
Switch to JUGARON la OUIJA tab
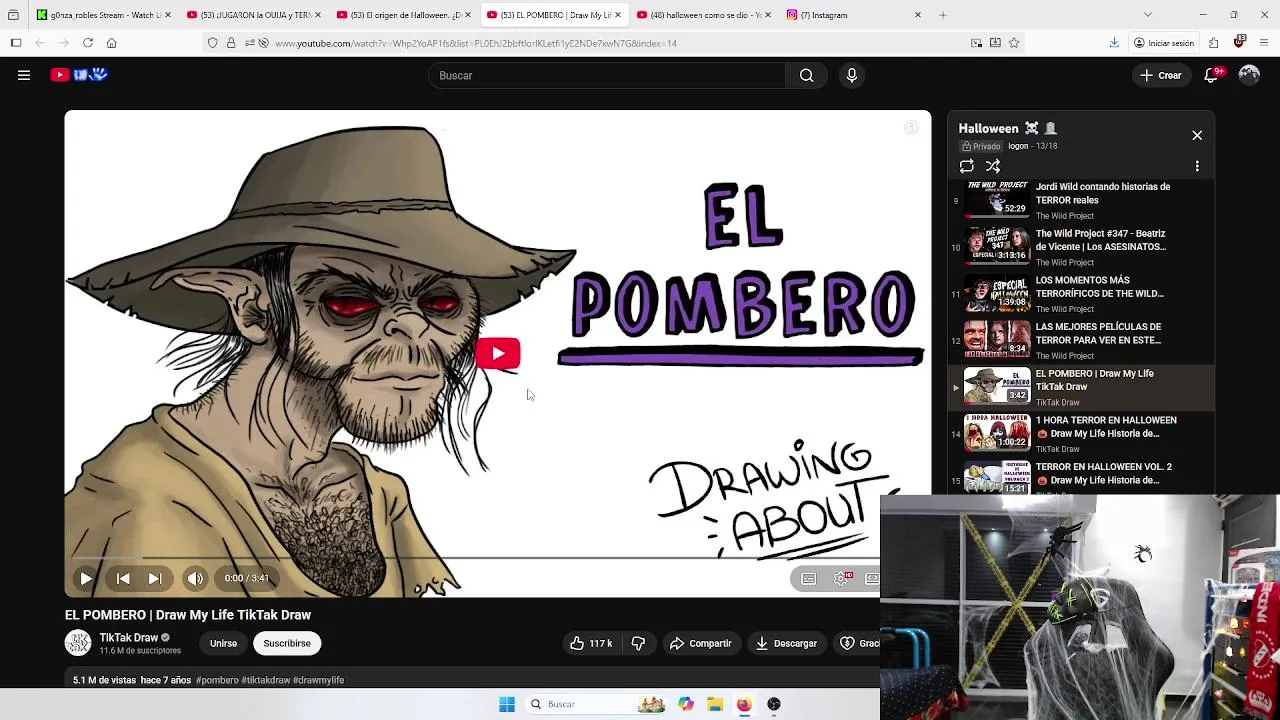tap(254, 15)
